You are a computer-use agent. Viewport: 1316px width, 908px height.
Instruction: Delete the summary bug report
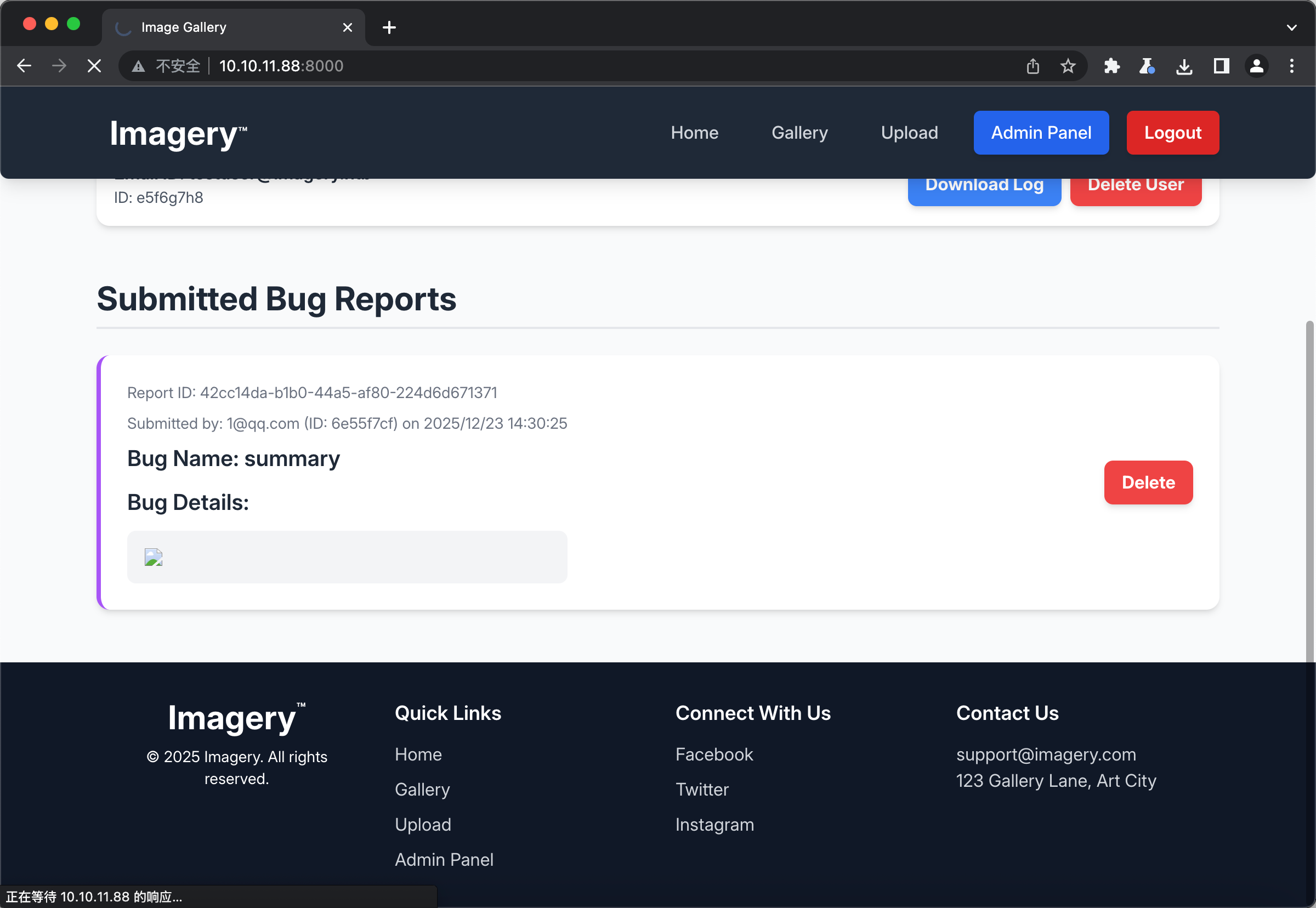[1148, 483]
